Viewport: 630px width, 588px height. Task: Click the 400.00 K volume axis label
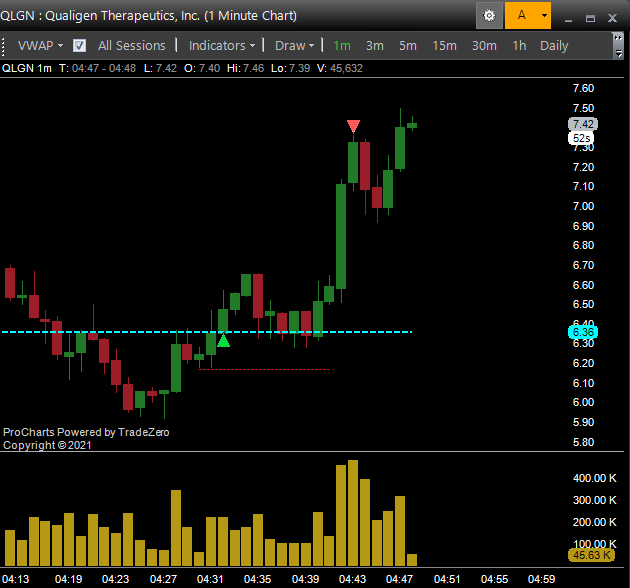pos(594,478)
